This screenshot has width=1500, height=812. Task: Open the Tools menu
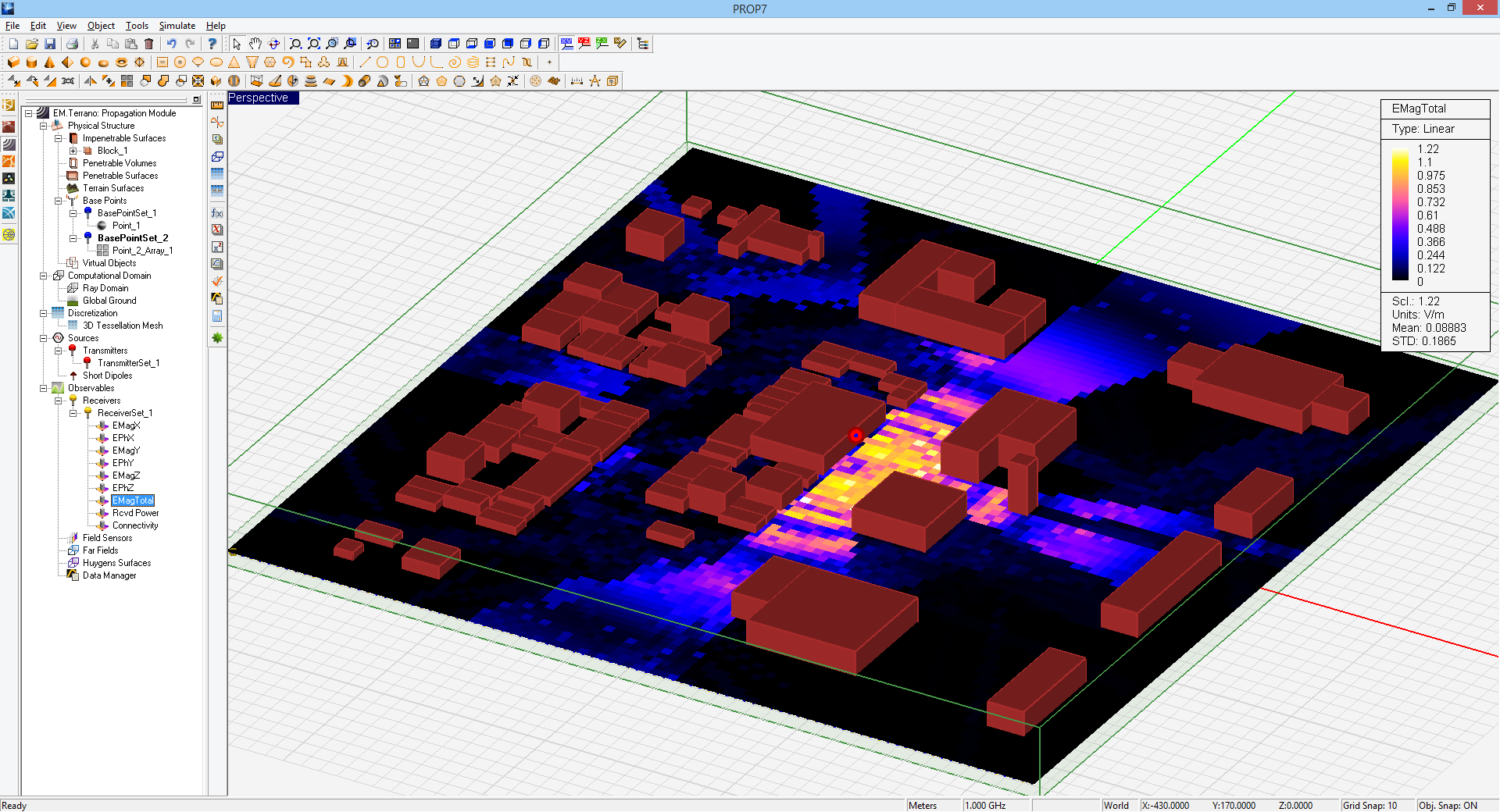[137, 26]
